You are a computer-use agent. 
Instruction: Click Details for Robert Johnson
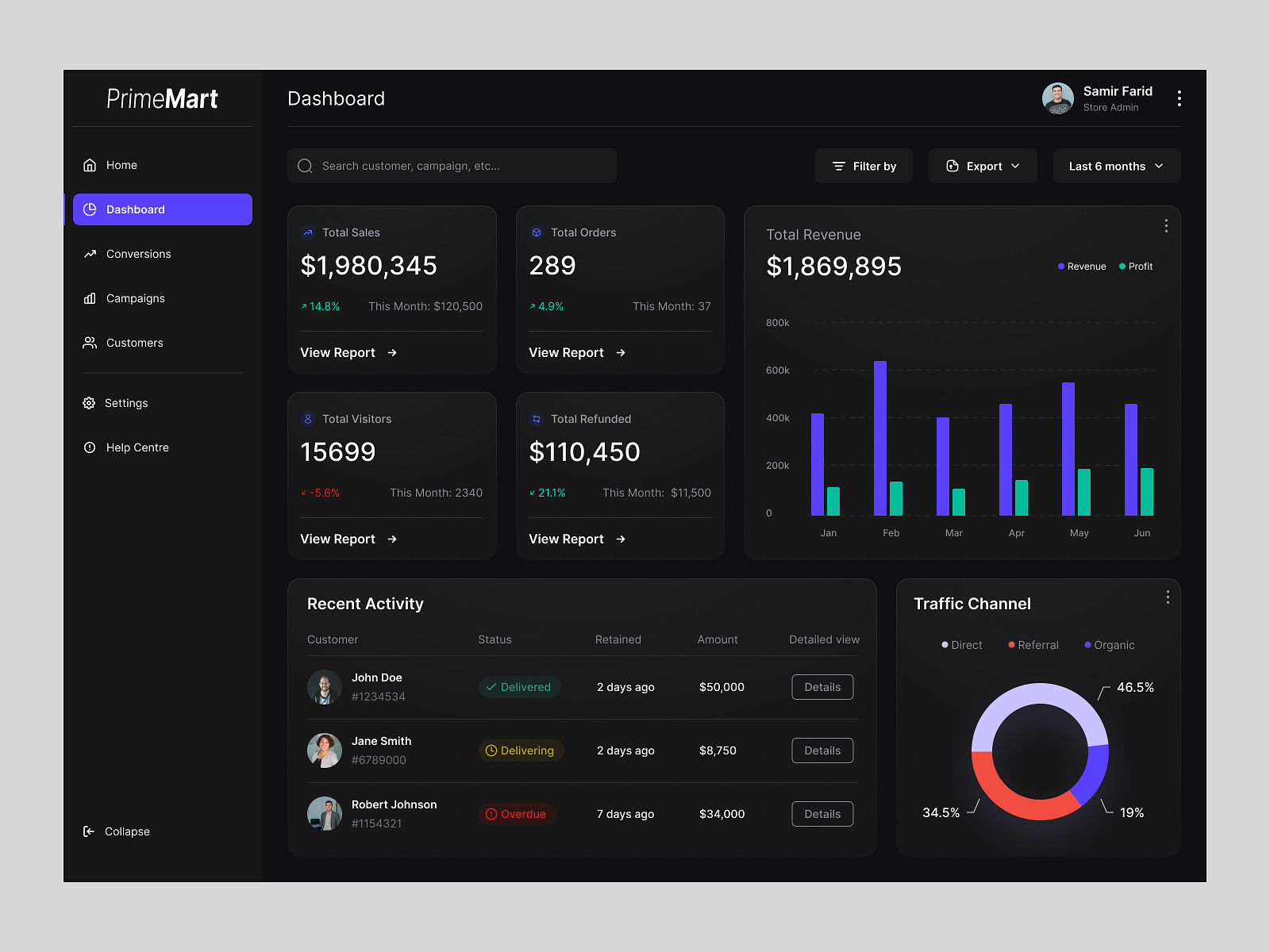click(x=822, y=813)
